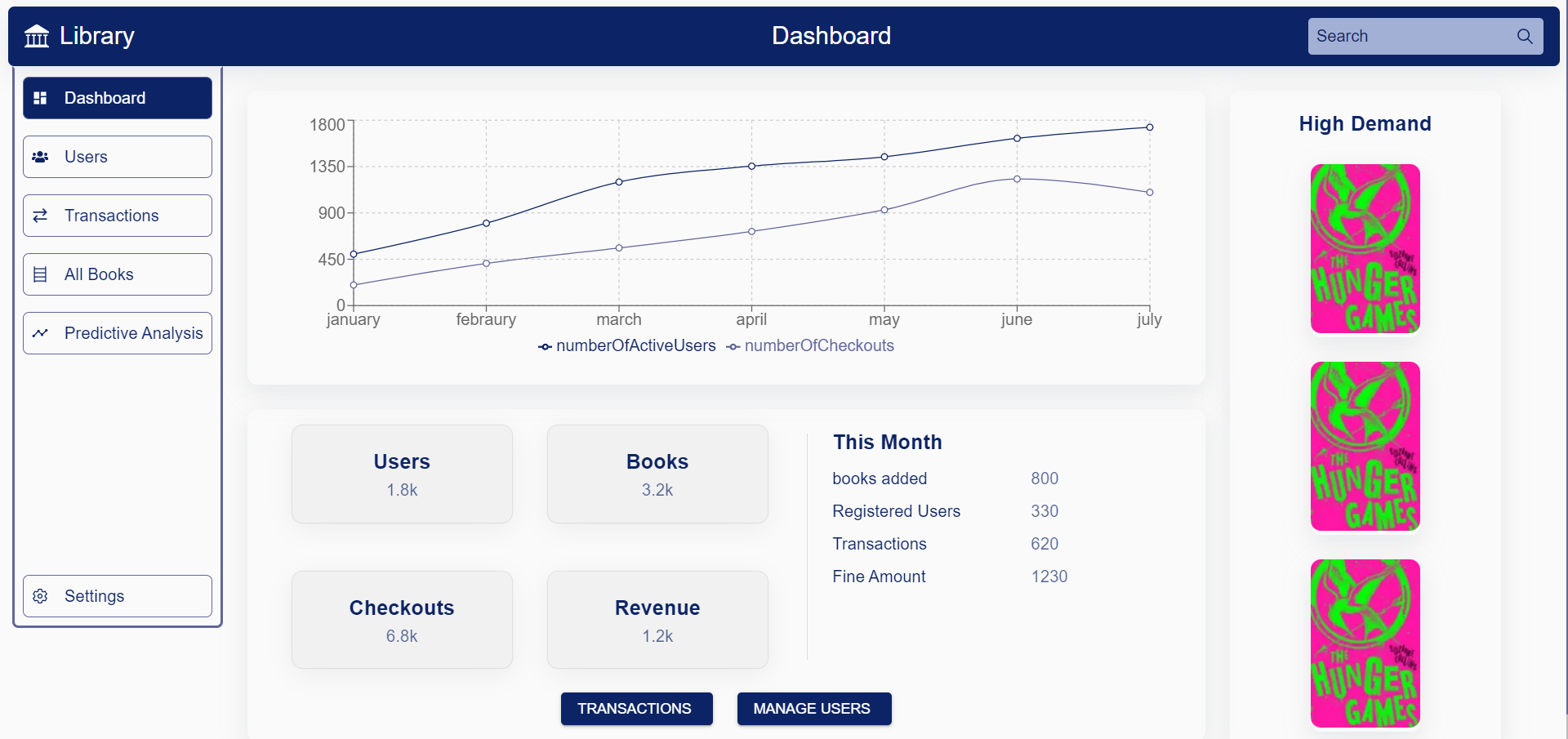Click first Hunger Games cover in High Demand
Screen dimensions: 1568x739
(1365, 249)
